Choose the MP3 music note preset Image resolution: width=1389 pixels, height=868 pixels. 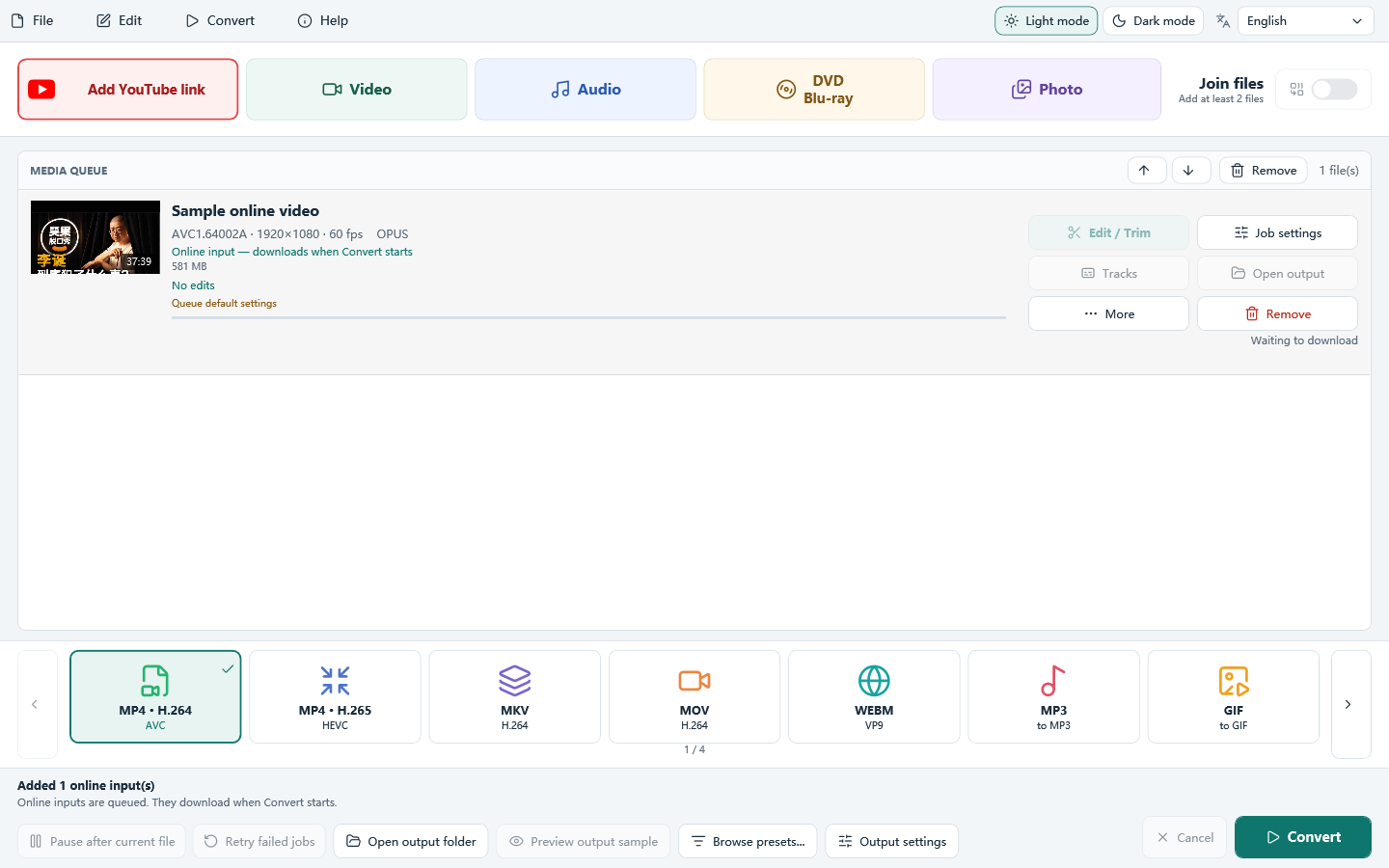point(1053,696)
